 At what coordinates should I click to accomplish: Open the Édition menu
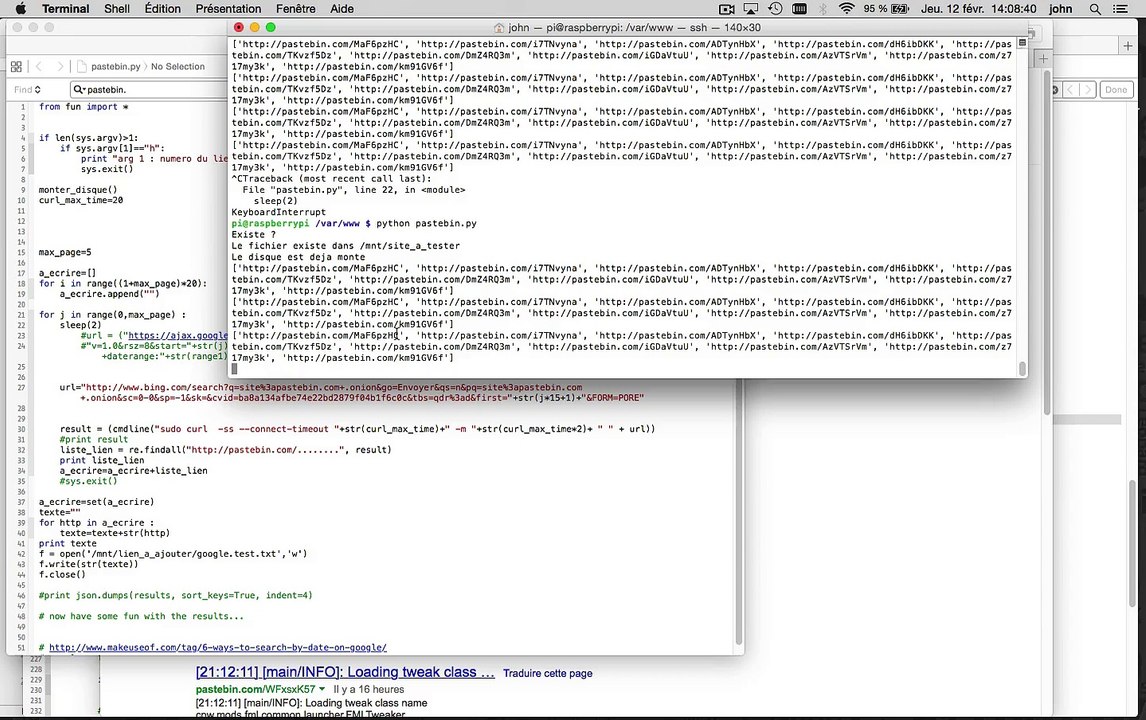point(162,9)
